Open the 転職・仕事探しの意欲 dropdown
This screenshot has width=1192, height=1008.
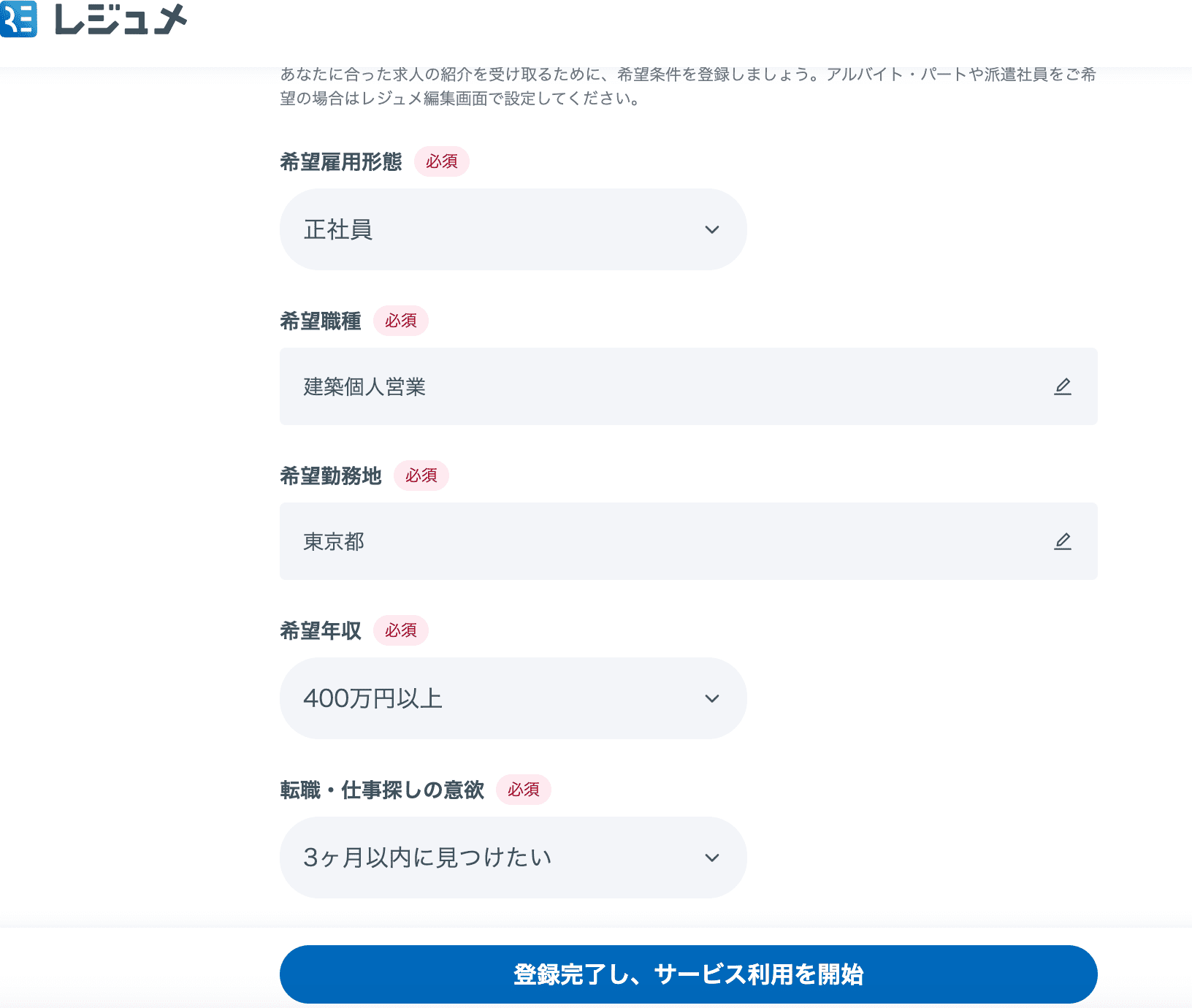(511, 858)
